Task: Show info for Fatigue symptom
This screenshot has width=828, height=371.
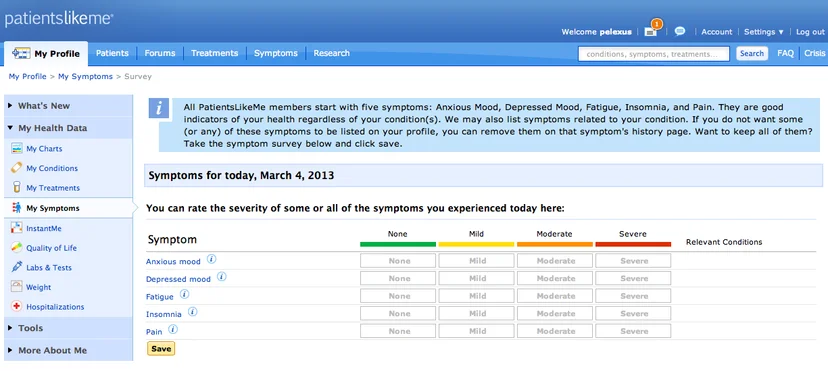Action: point(184,294)
